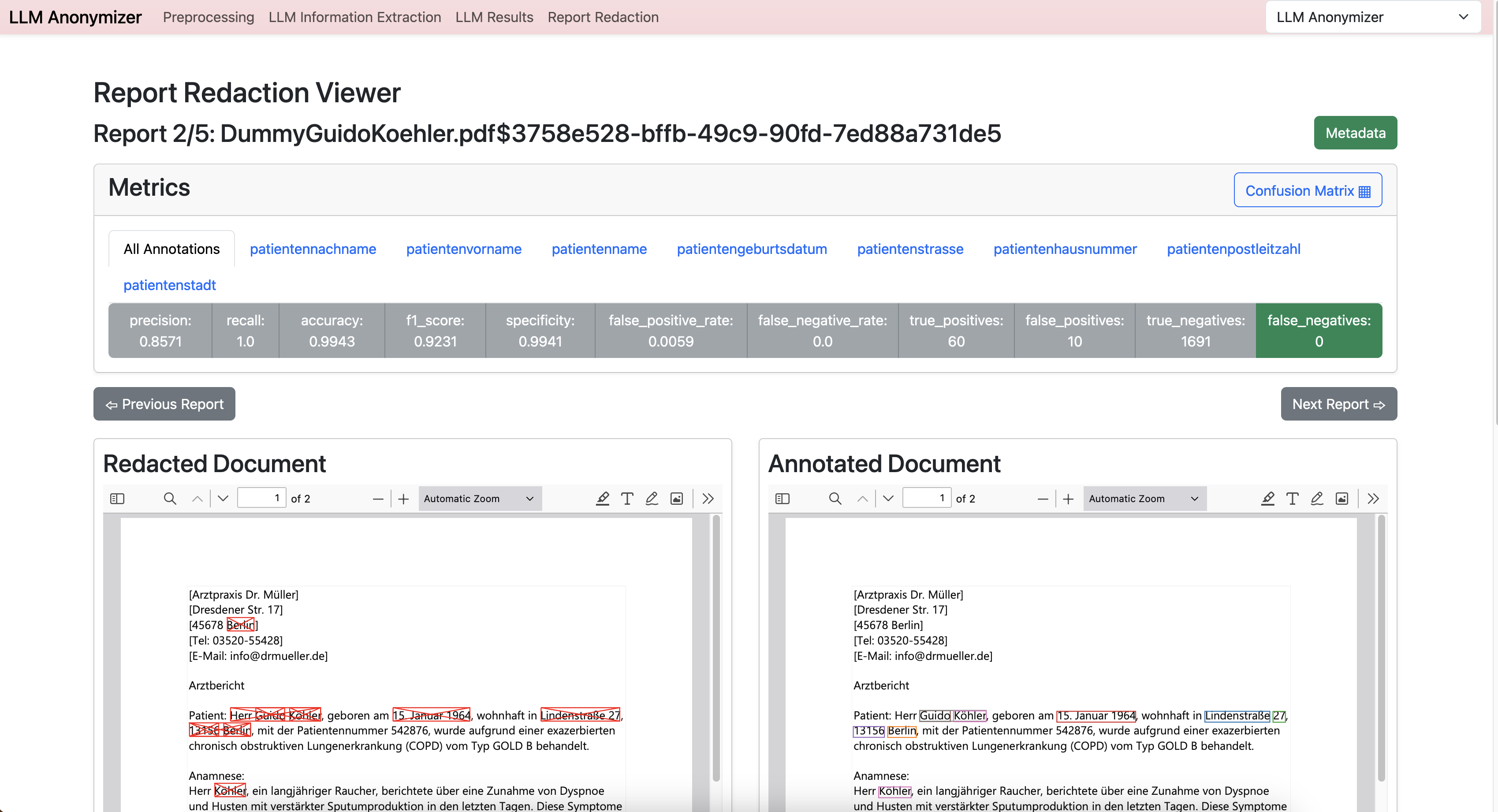Click the Confusion Matrix button

(x=1307, y=190)
